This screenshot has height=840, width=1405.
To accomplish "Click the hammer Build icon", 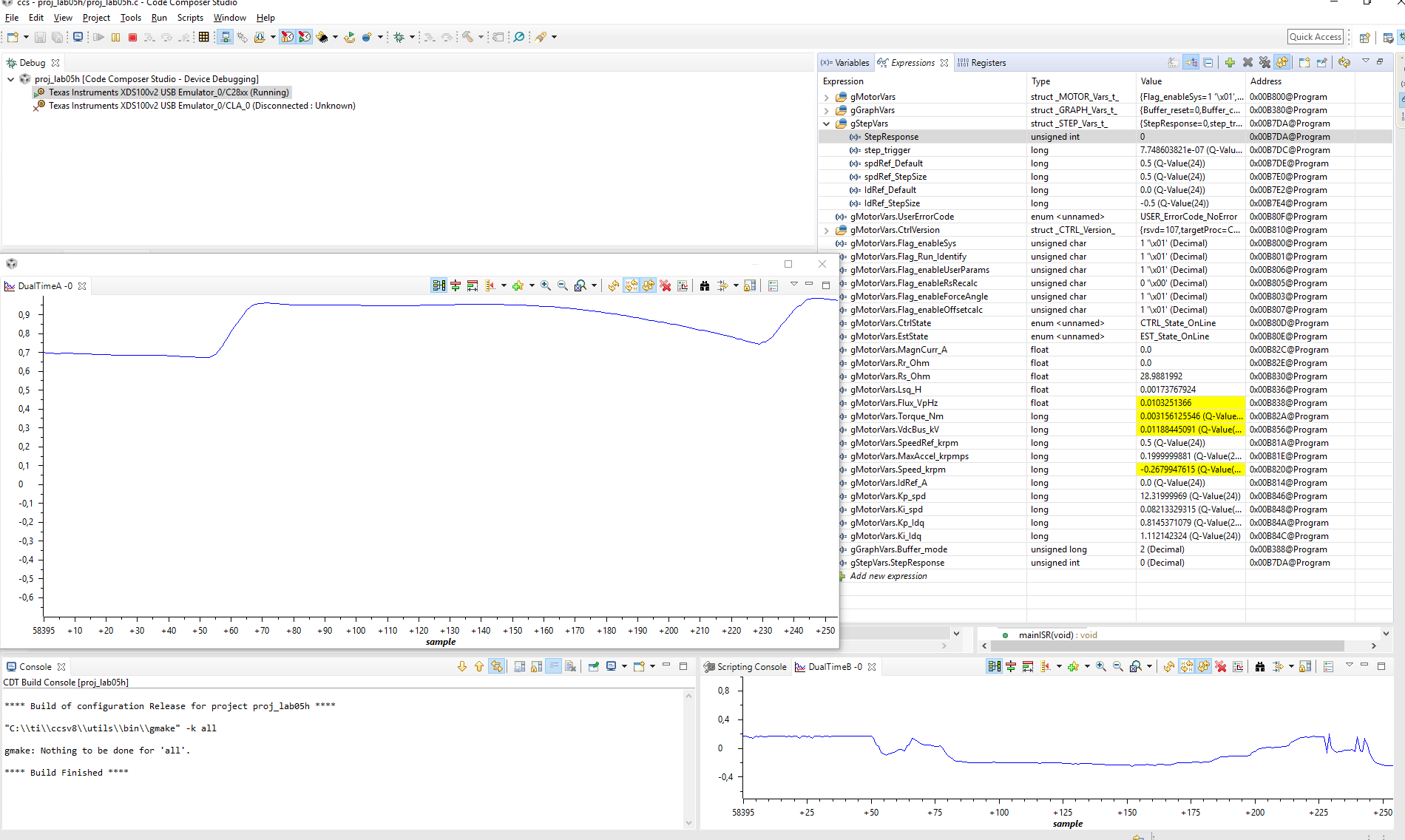I will pos(467,37).
